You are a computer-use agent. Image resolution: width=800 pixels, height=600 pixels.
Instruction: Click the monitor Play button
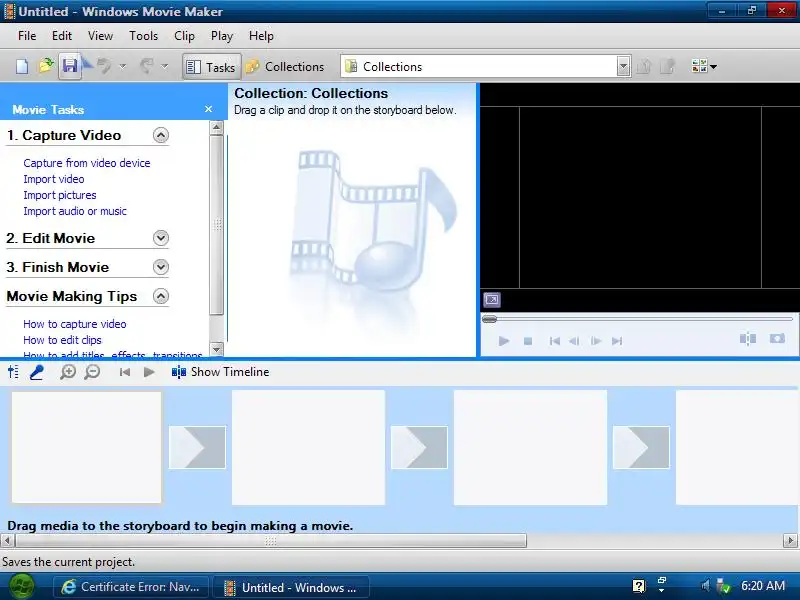(504, 341)
